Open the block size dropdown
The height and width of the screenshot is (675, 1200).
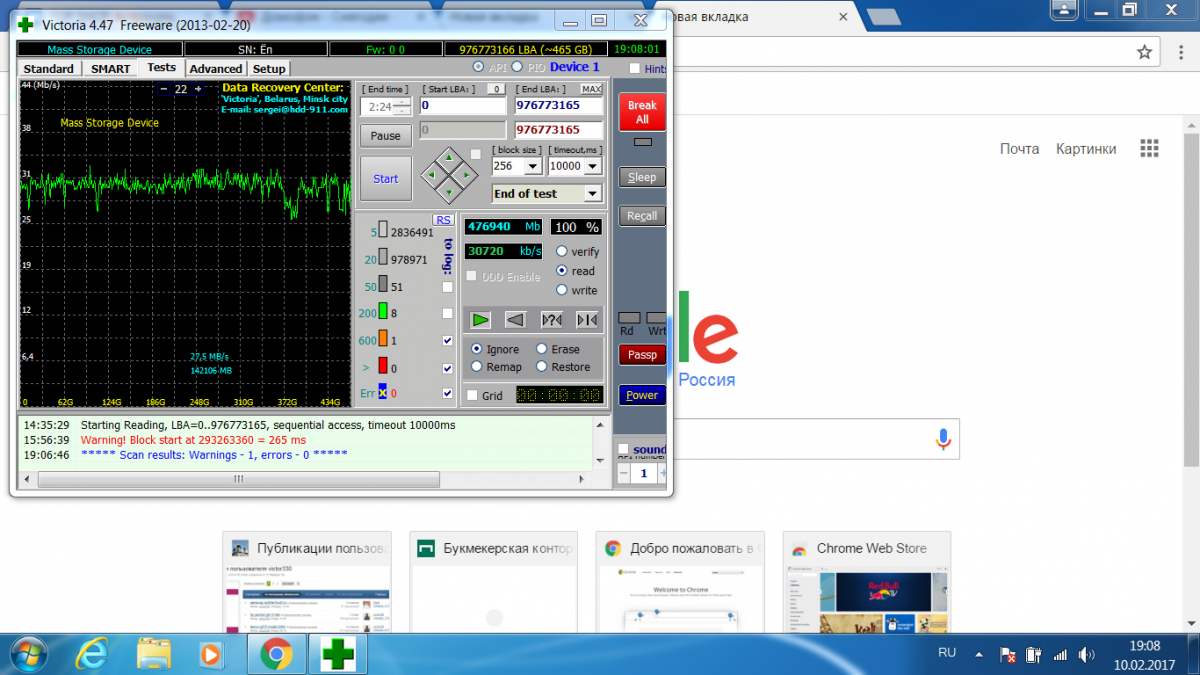pos(532,166)
